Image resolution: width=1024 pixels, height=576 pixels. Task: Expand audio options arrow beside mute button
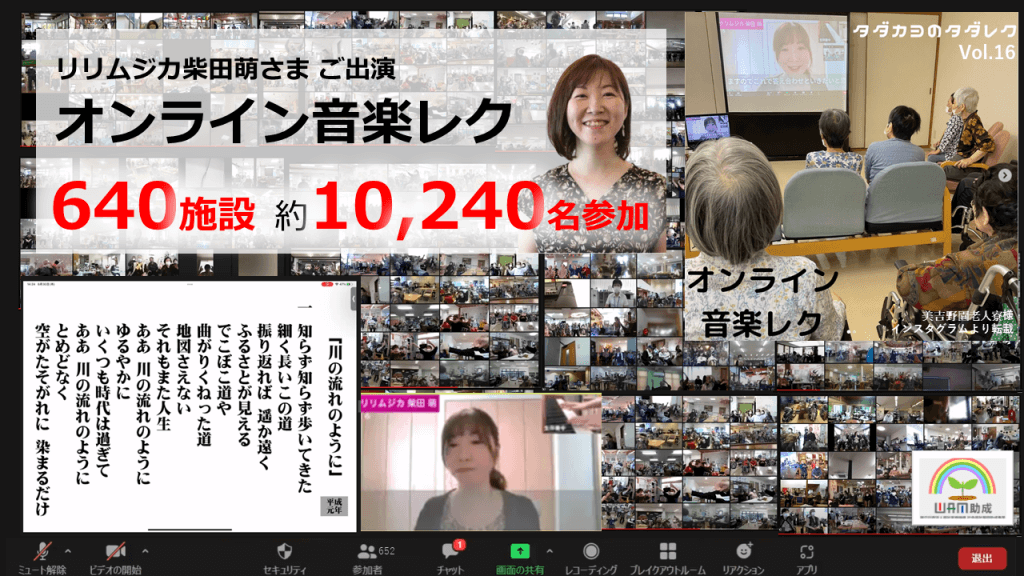pyautogui.click(x=68, y=550)
